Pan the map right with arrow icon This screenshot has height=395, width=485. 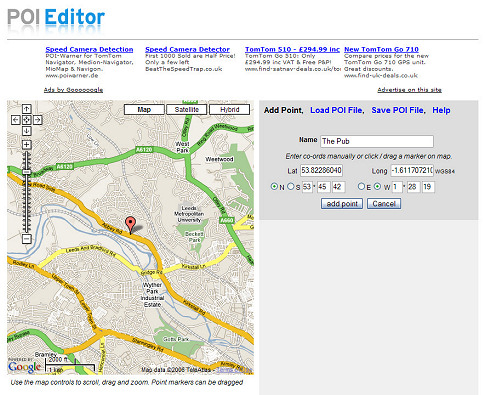pos(37,120)
